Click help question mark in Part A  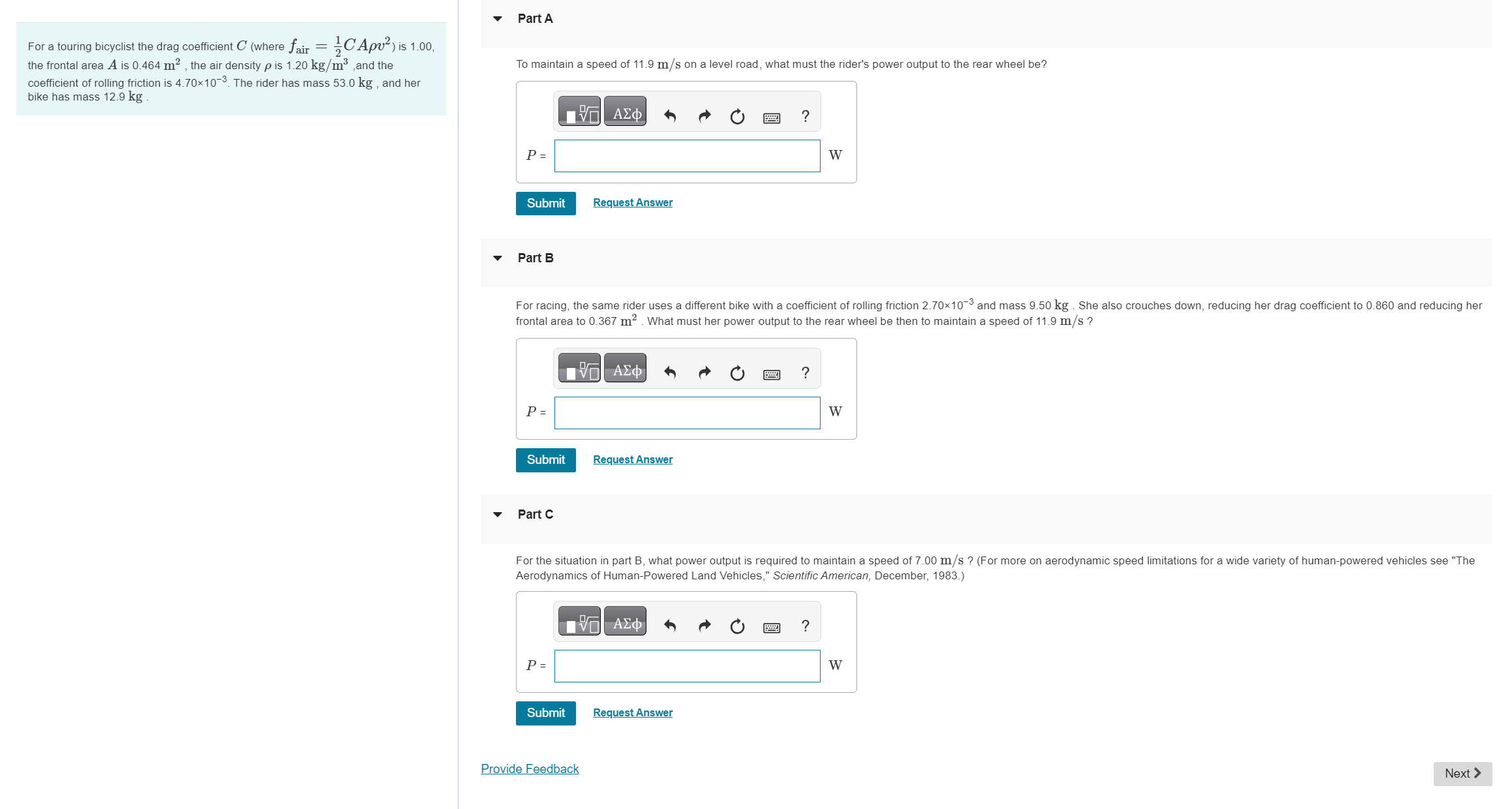click(x=806, y=116)
